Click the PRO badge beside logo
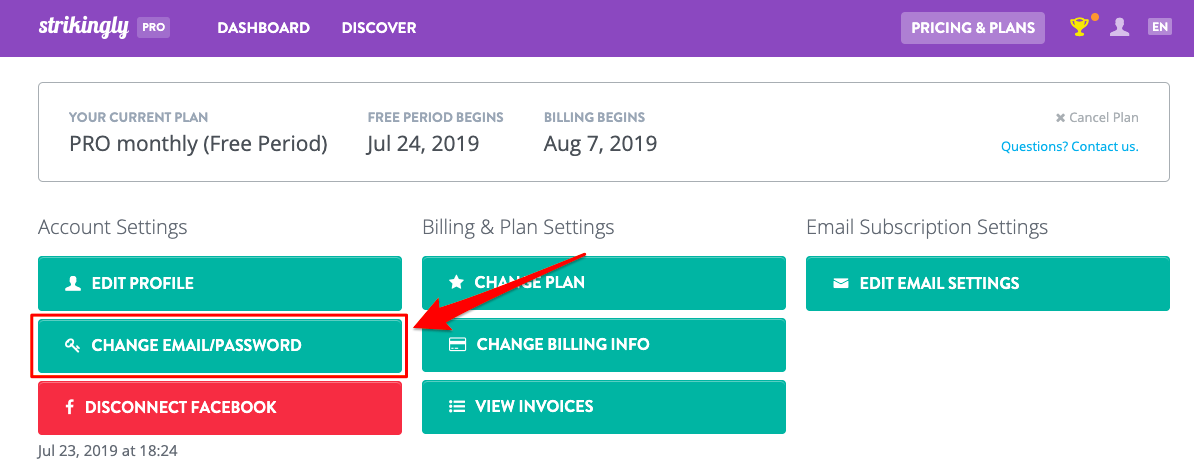 (153, 27)
